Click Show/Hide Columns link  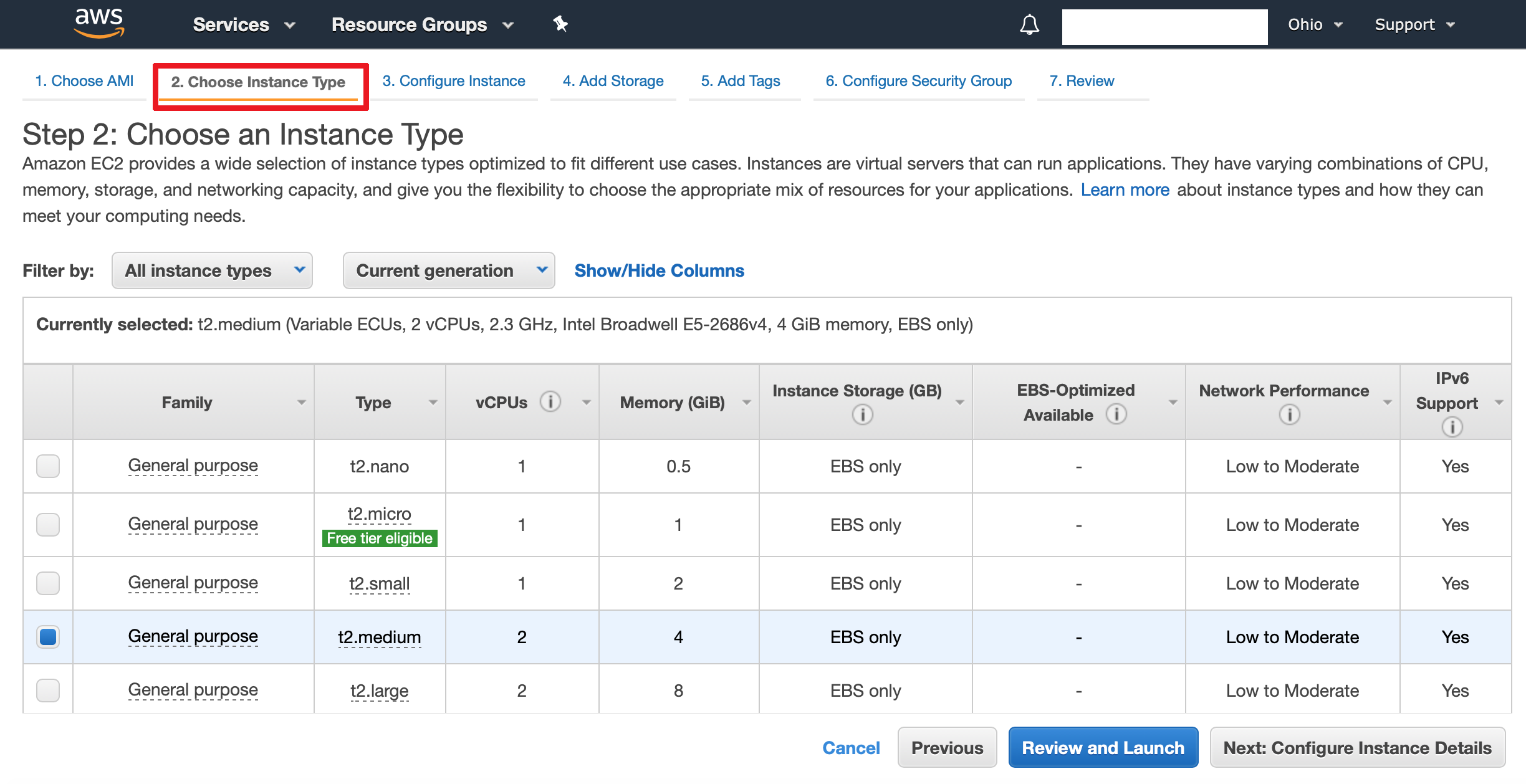pos(659,270)
